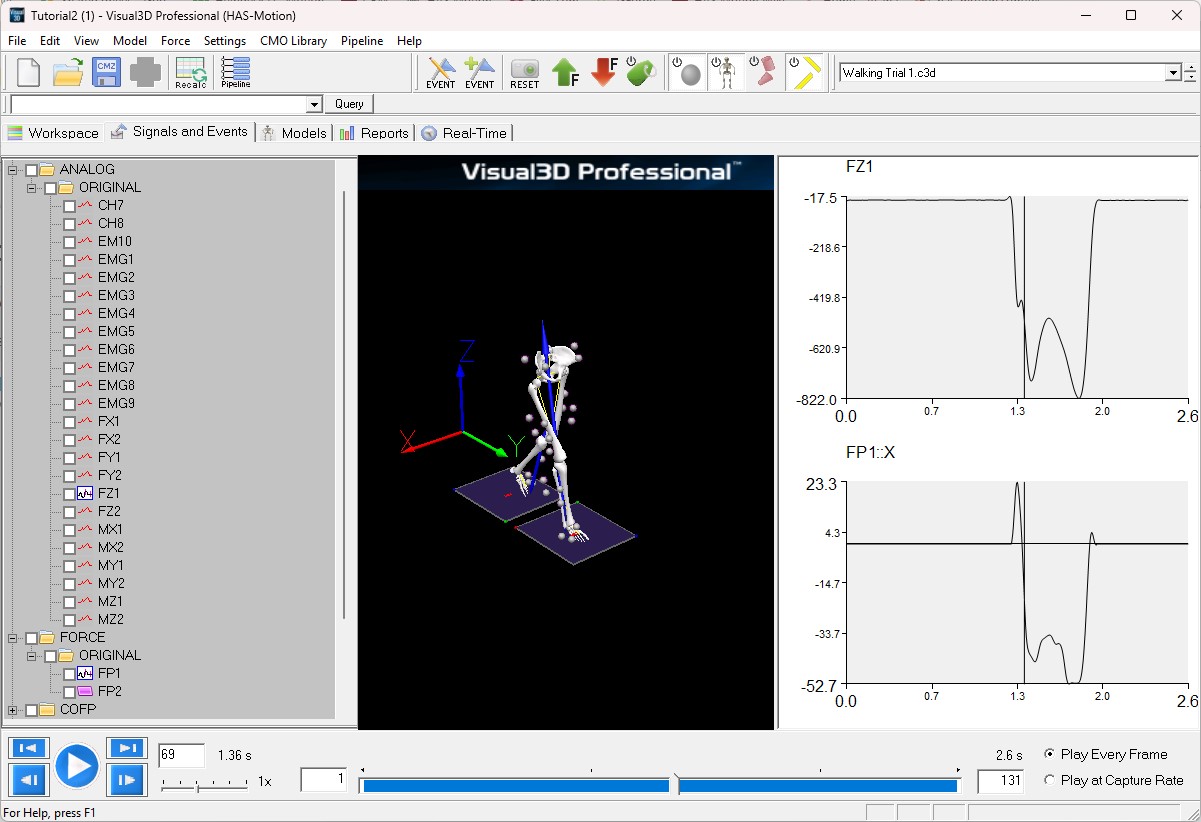Switch to the Real-Time tab
This screenshot has width=1201, height=822.
(465, 133)
